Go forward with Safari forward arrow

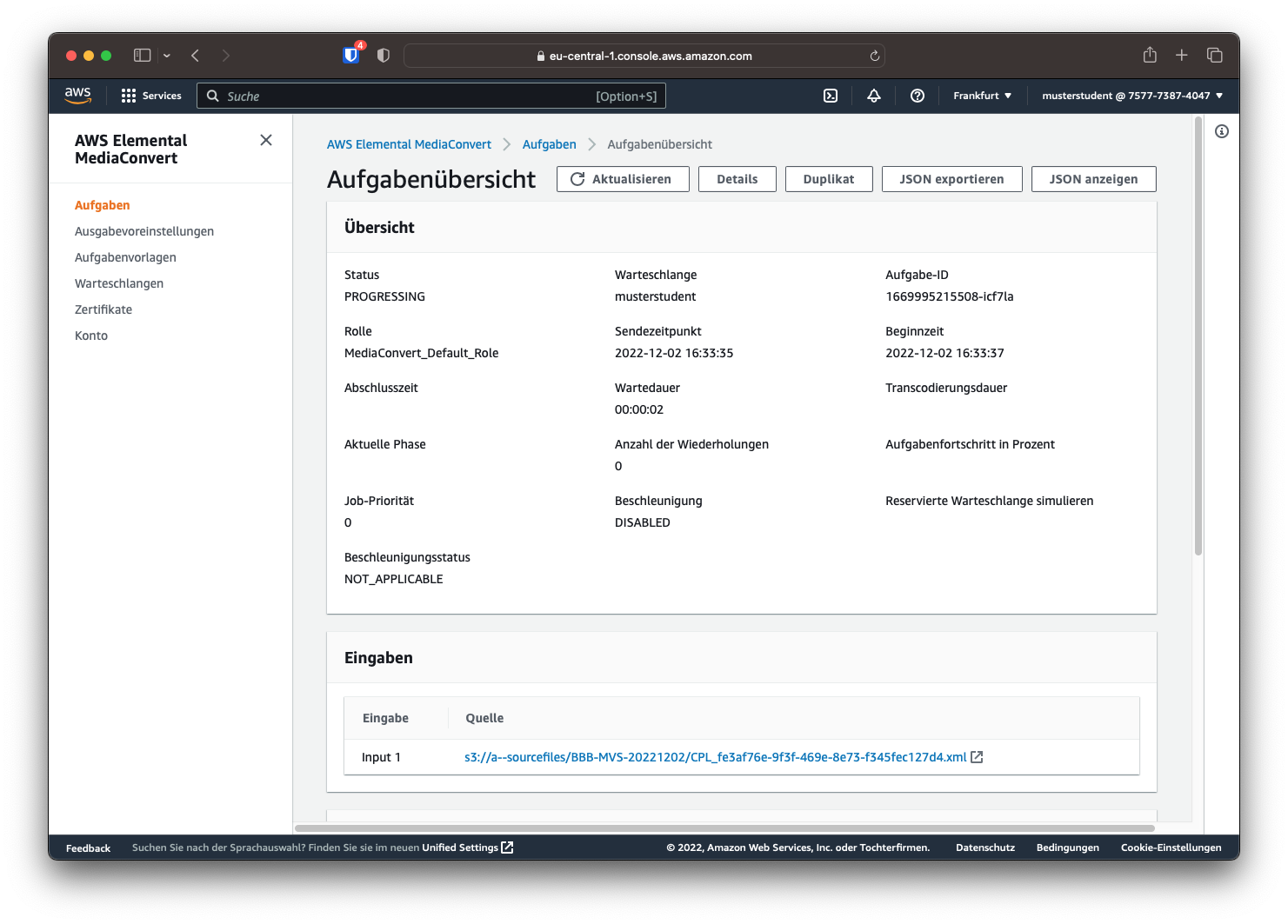(226, 55)
